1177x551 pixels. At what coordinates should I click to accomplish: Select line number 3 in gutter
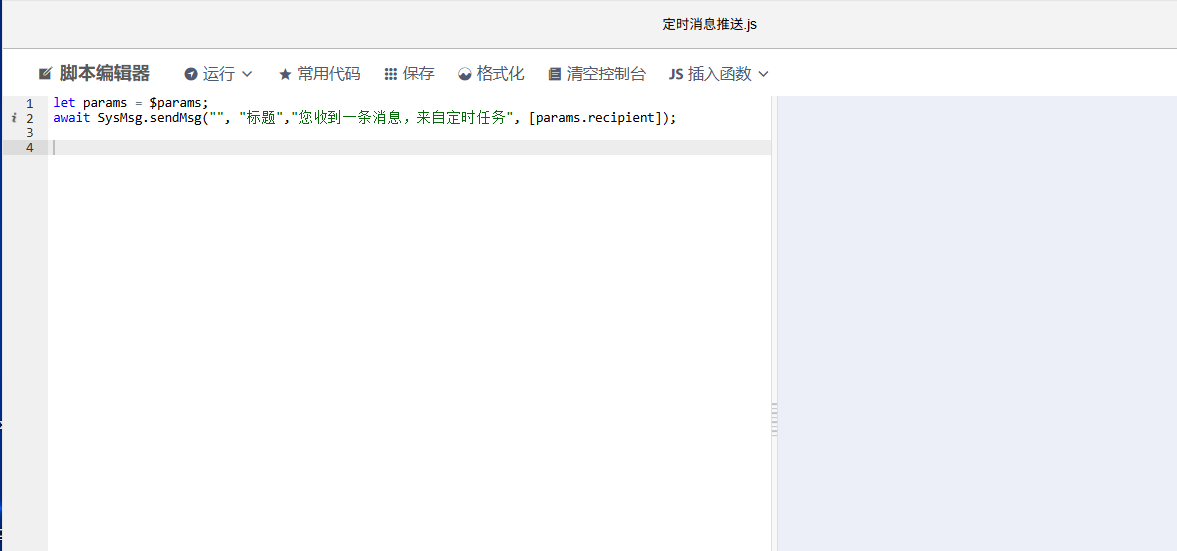tap(29, 132)
